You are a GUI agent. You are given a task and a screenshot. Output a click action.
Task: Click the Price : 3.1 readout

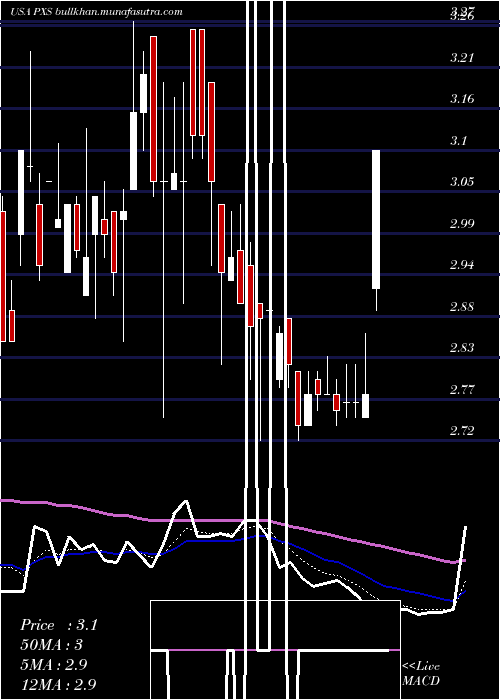tap(58, 625)
